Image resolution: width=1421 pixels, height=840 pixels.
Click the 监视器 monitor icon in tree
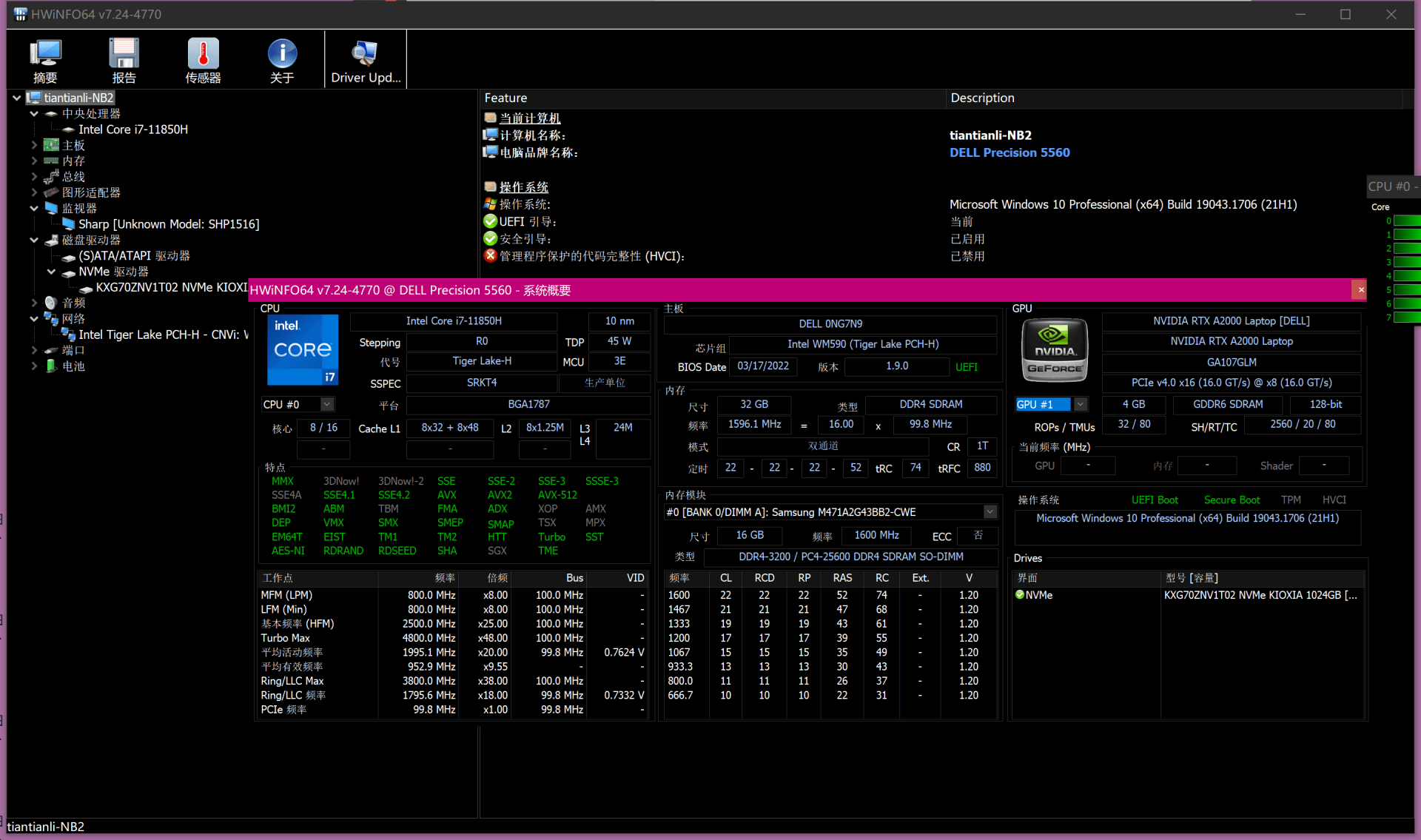pyautogui.click(x=51, y=209)
